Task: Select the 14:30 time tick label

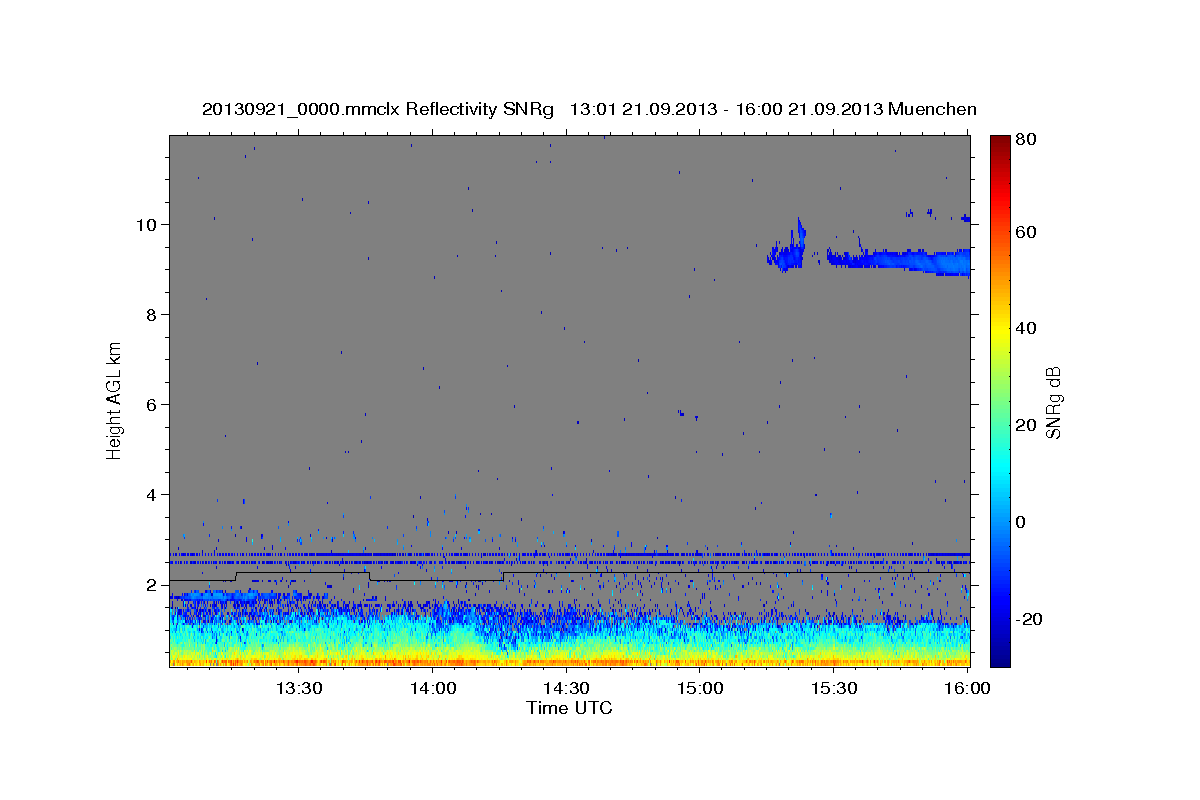Action: point(566,688)
